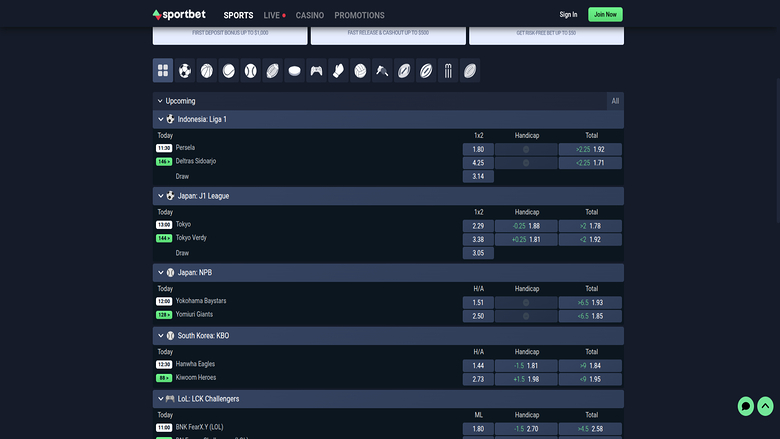
Task: Bet on Tokyo Verdy at 3.38
Action: (478, 239)
